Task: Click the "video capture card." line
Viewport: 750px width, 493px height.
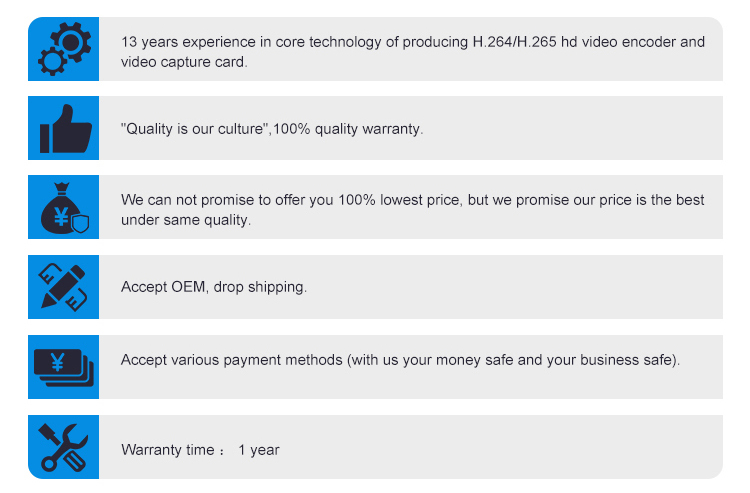Action: click(x=183, y=61)
